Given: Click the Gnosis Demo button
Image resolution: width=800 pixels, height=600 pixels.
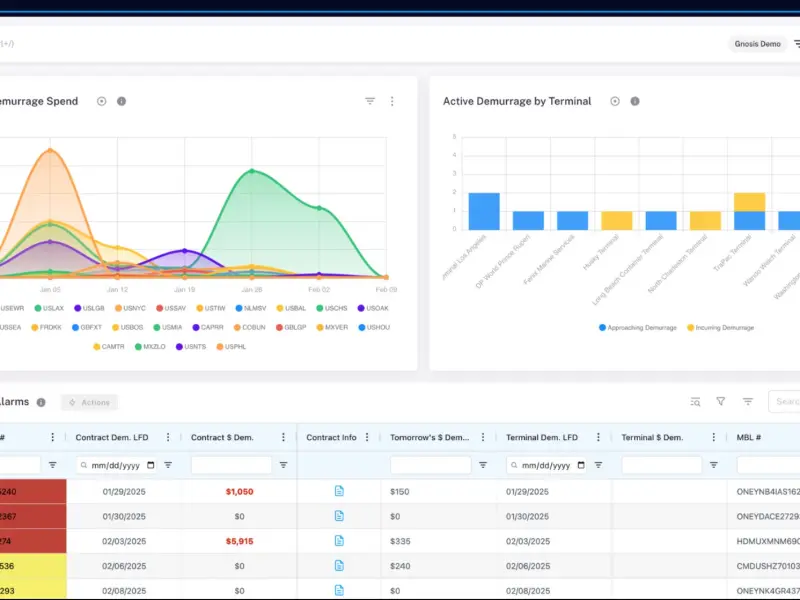Looking at the screenshot, I should coord(757,44).
